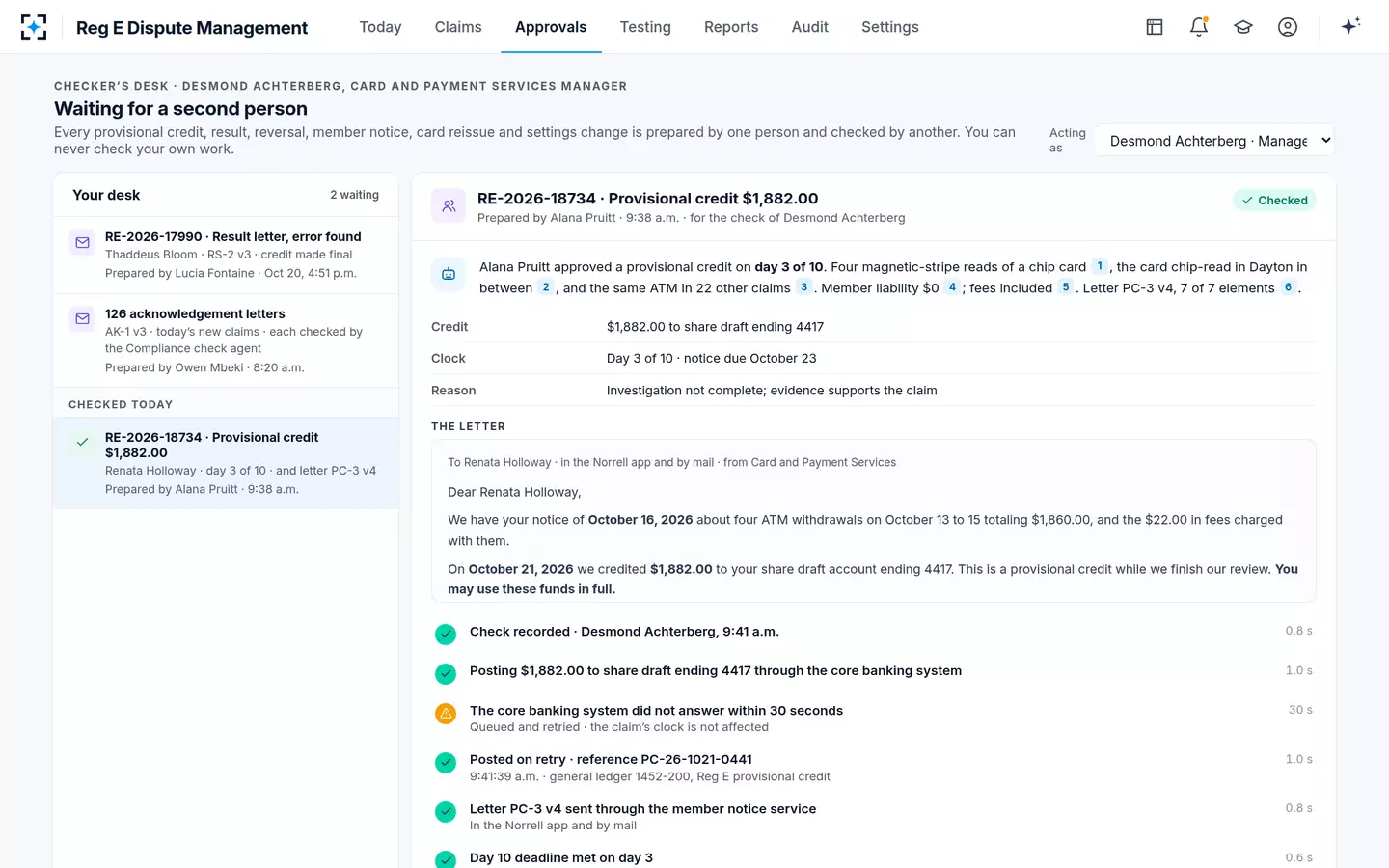Click 'Day 3 of 10 · notice due October 23'
Viewport: 1389px width, 868px height.
(x=711, y=358)
